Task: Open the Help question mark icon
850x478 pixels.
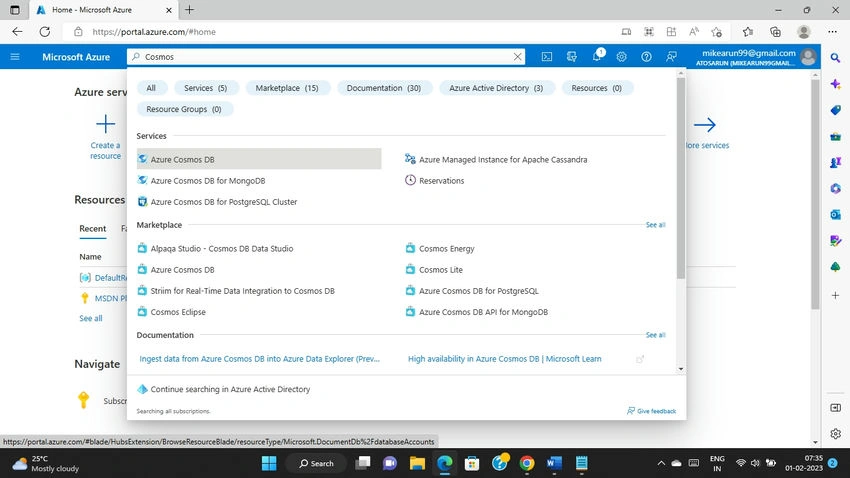Action: pos(646,56)
